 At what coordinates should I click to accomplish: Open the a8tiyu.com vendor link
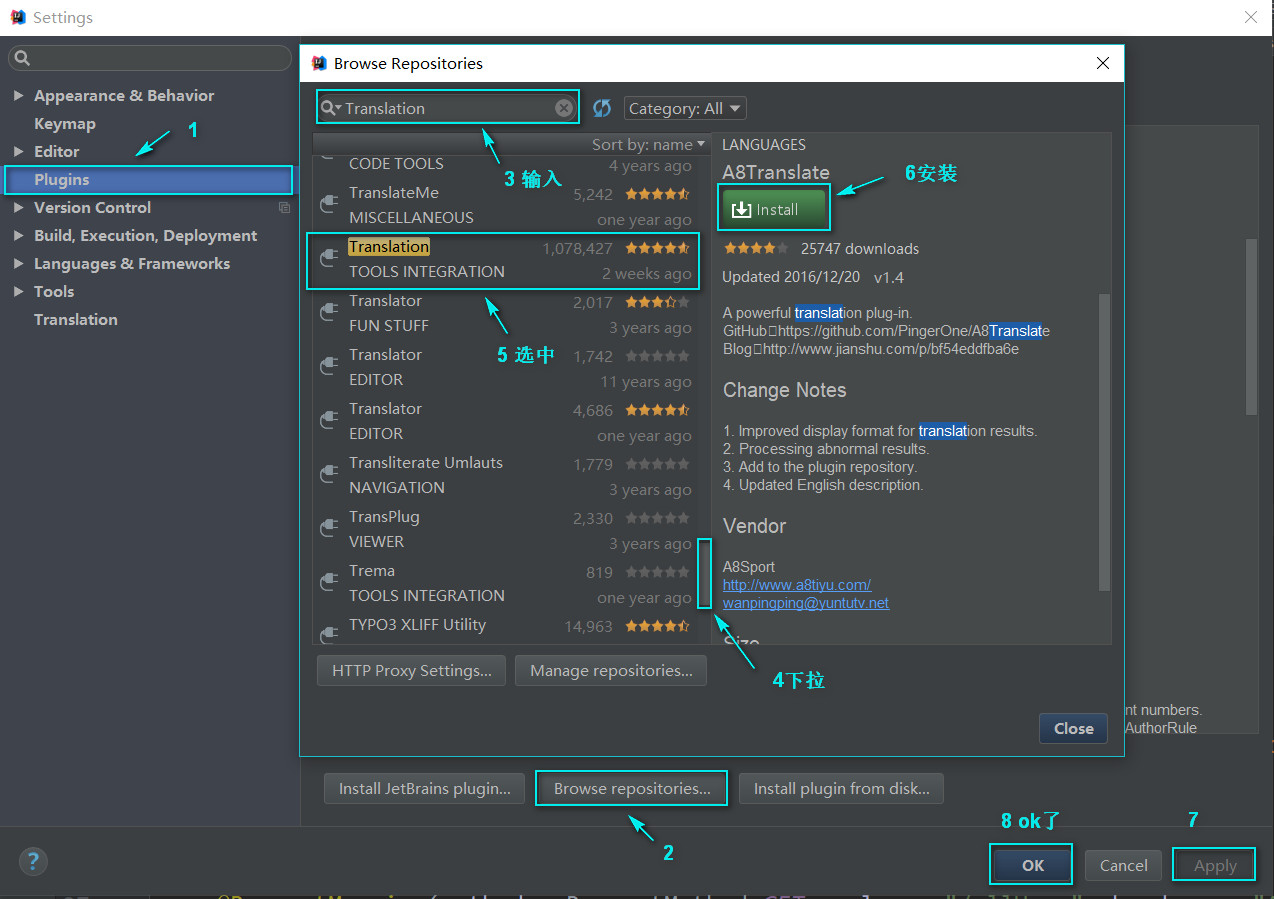point(797,585)
